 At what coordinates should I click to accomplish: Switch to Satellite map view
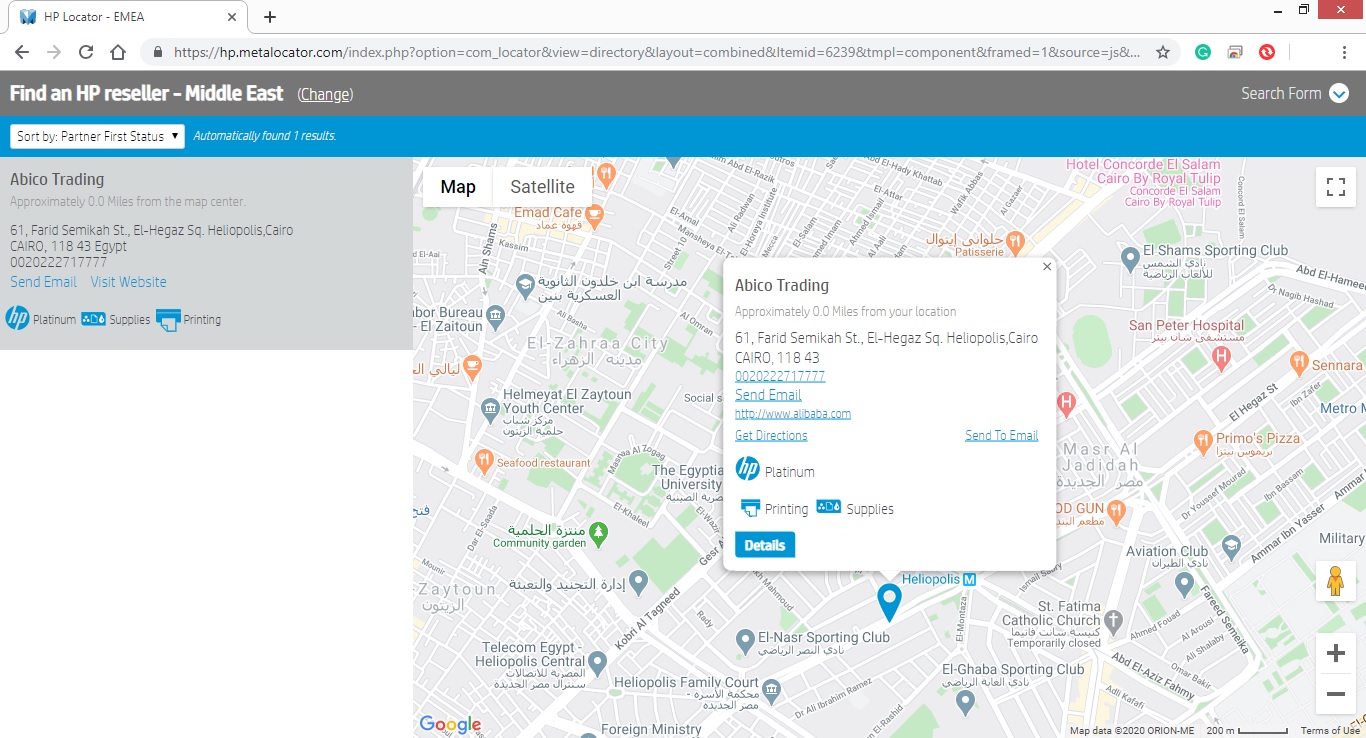pos(542,187)
